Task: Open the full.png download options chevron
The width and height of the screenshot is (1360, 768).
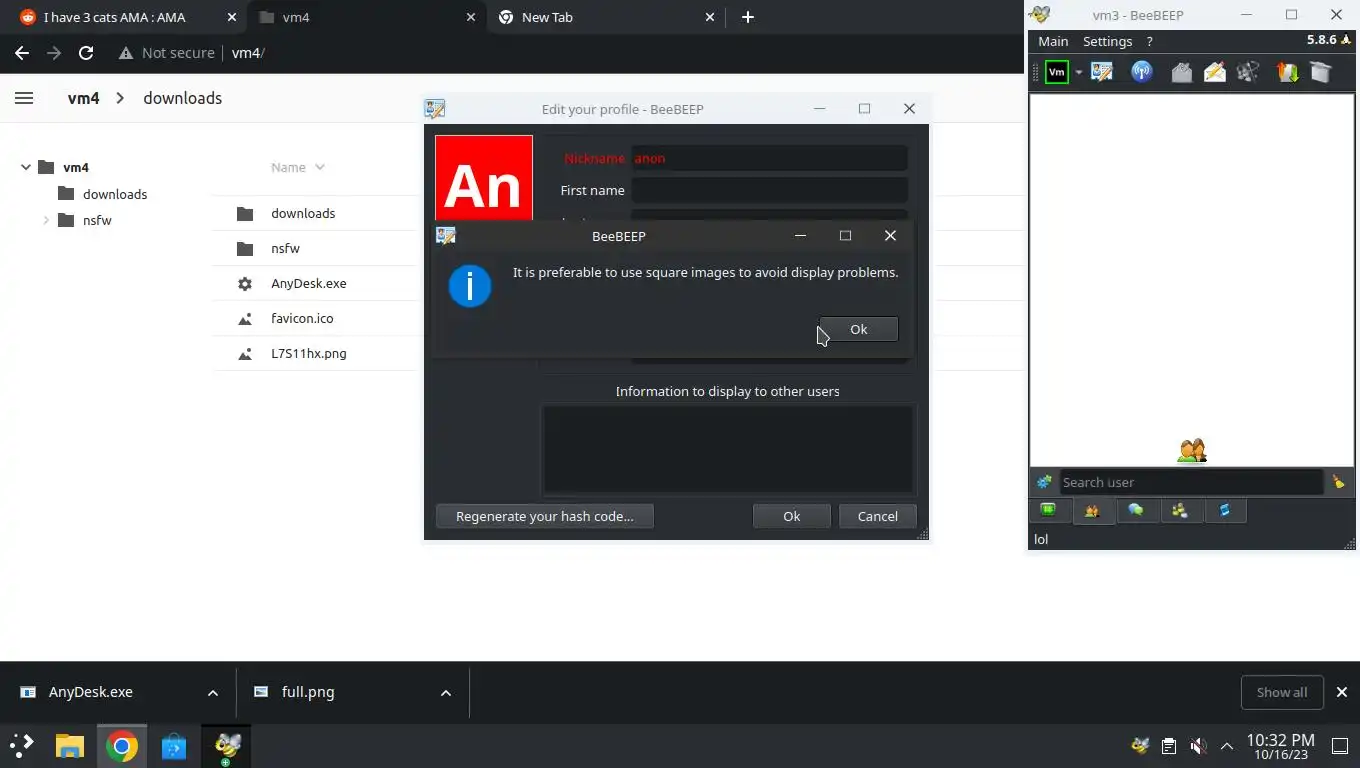Action: click(446, 693)
